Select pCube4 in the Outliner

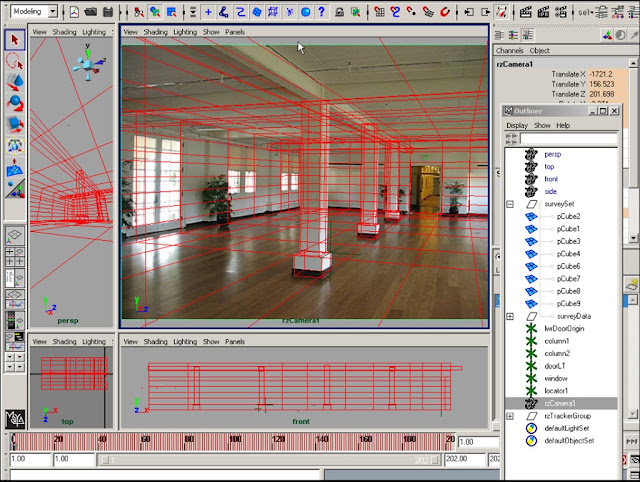pos(568,254)
